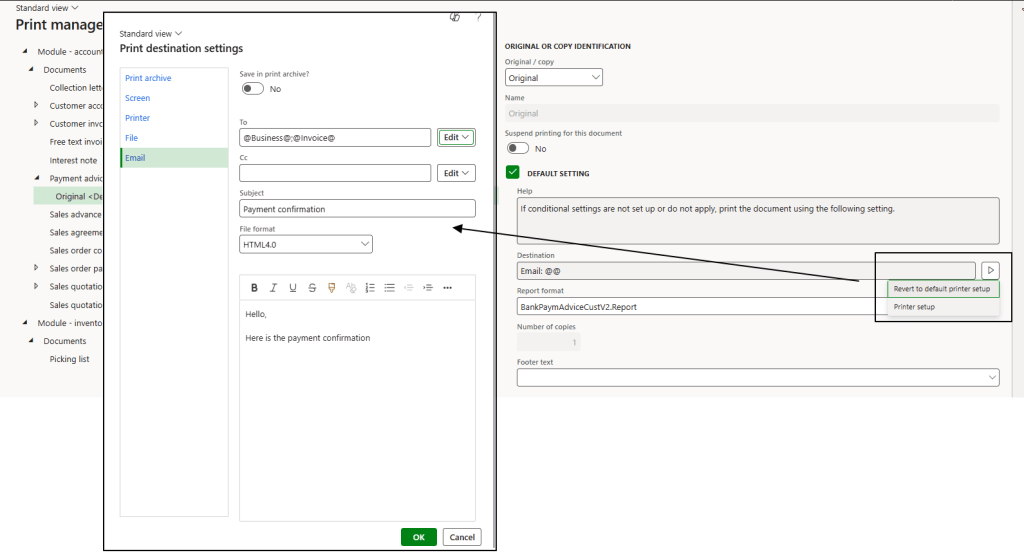The height and width of the screenshot is (555, 1024).
Task: Choose Printer setup from the popup menu
Action: [914, 307]
